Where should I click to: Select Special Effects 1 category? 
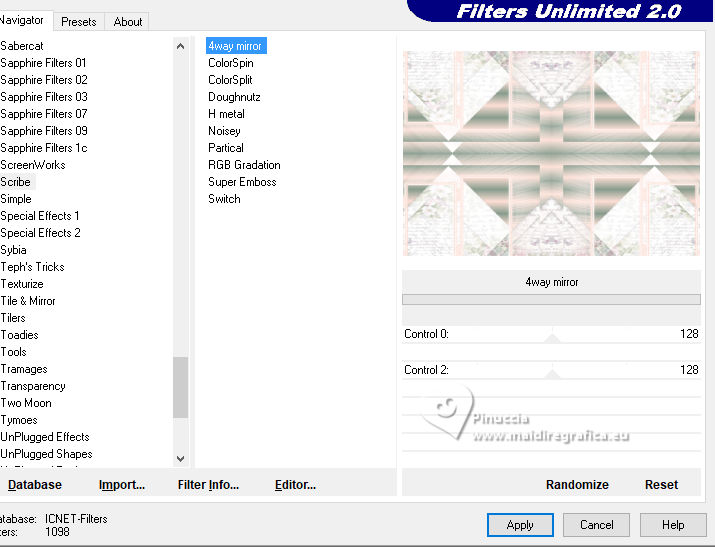point(40,216)
